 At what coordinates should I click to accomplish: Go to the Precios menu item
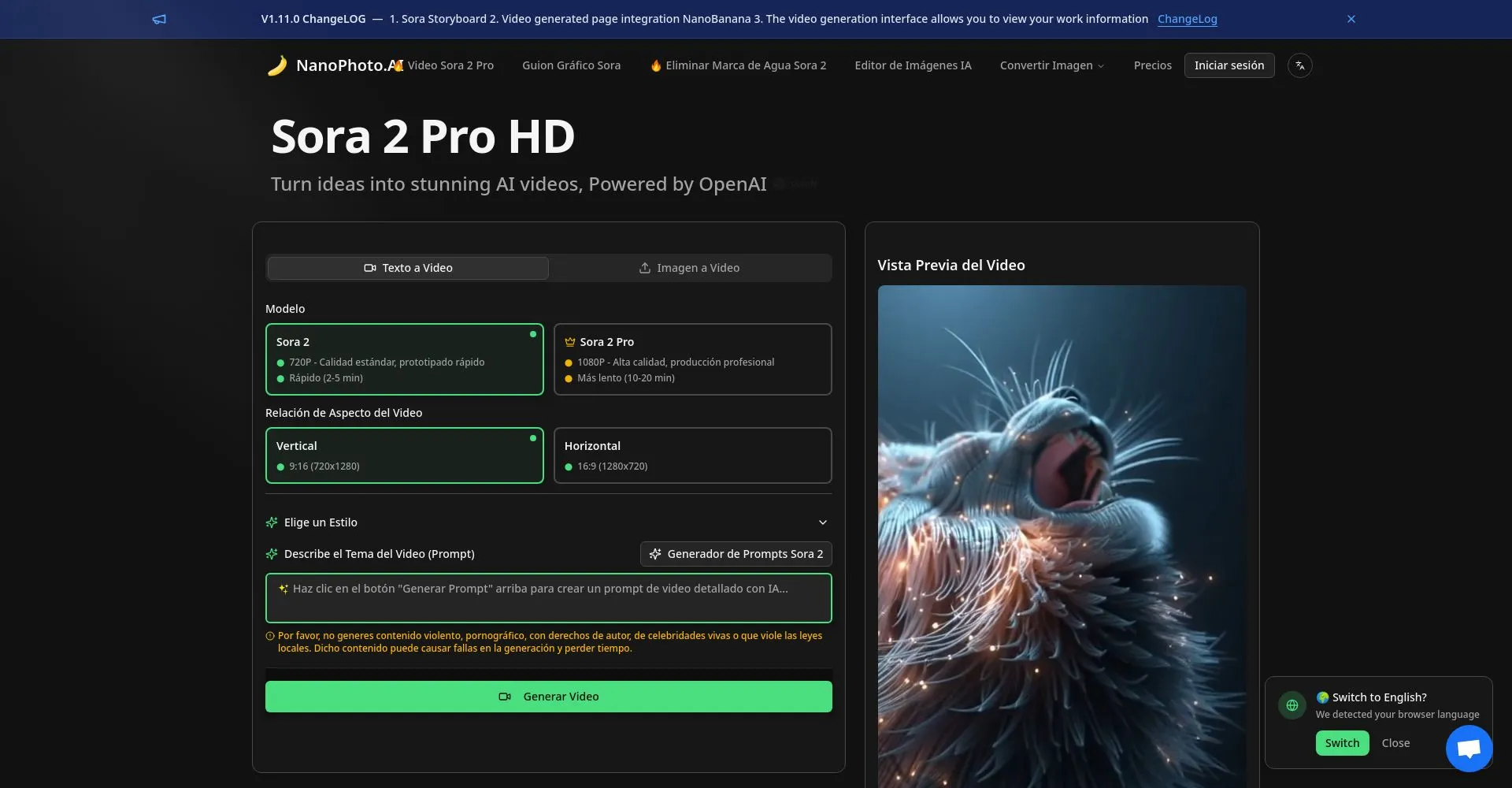pos(1152,65)
